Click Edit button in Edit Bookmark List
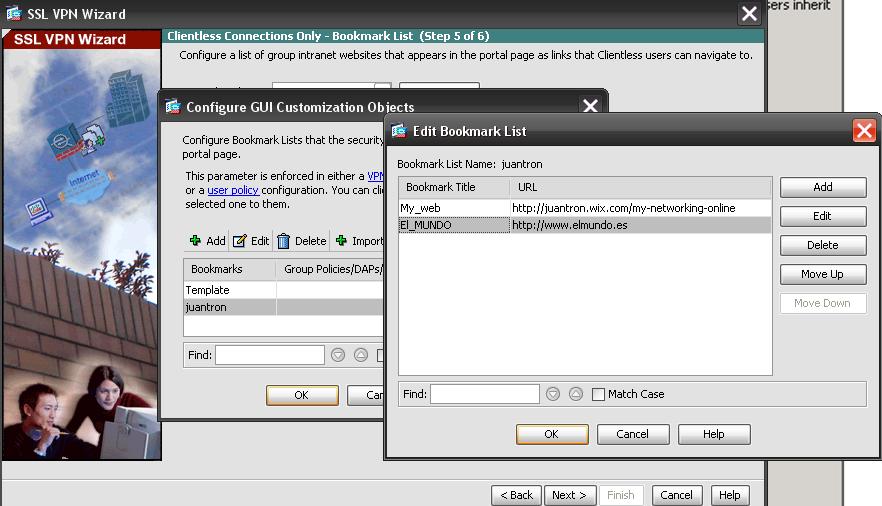 coord(823,216)
